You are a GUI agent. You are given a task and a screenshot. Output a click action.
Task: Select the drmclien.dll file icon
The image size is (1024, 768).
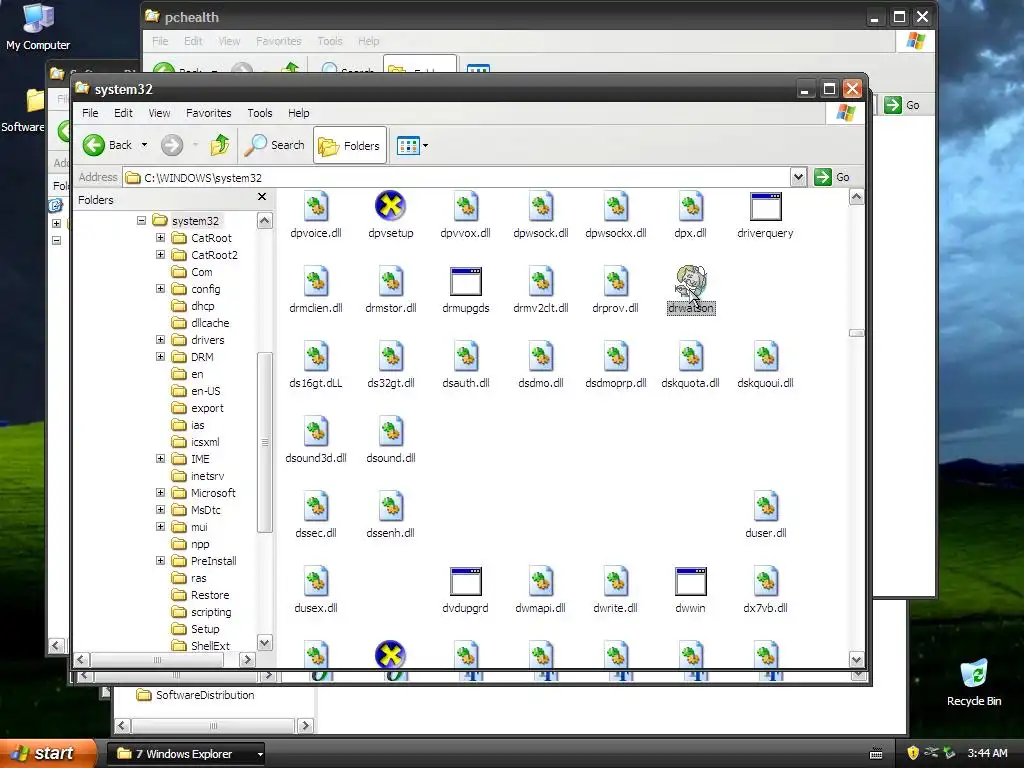[316, 281]
